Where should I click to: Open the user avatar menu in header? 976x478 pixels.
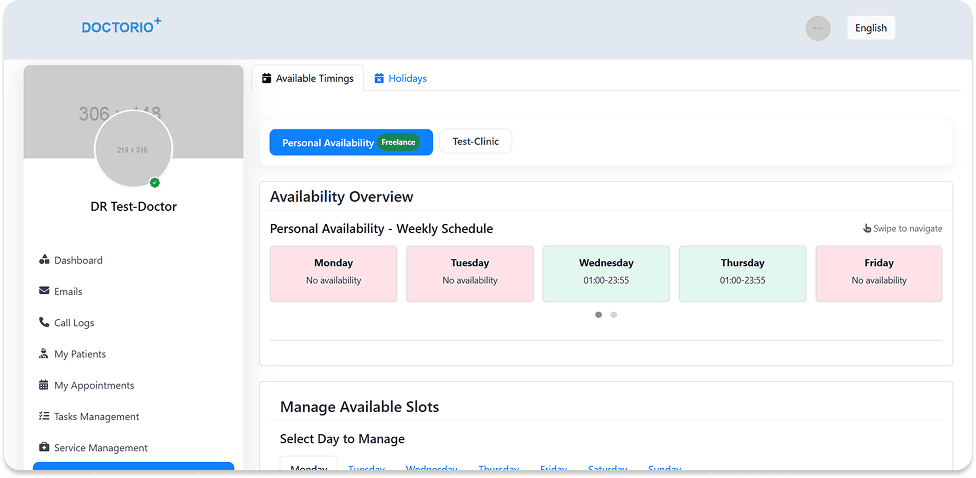[818, 28]
